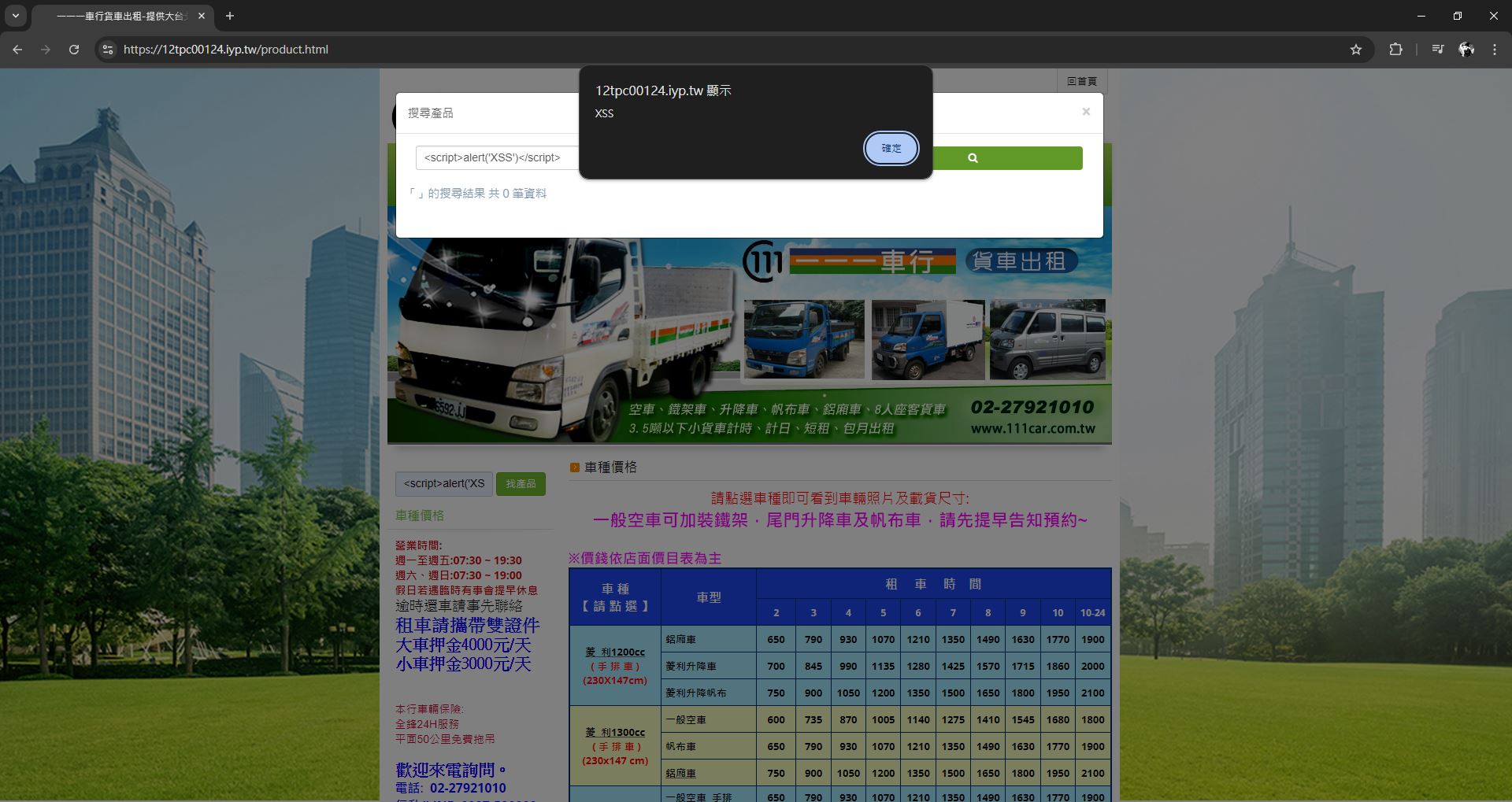This screenshot has width=1512, height=802.
Task: Select the 一一一車行貨車出租 browser tab
Action: pyautogui.click(x=122, y=16)
